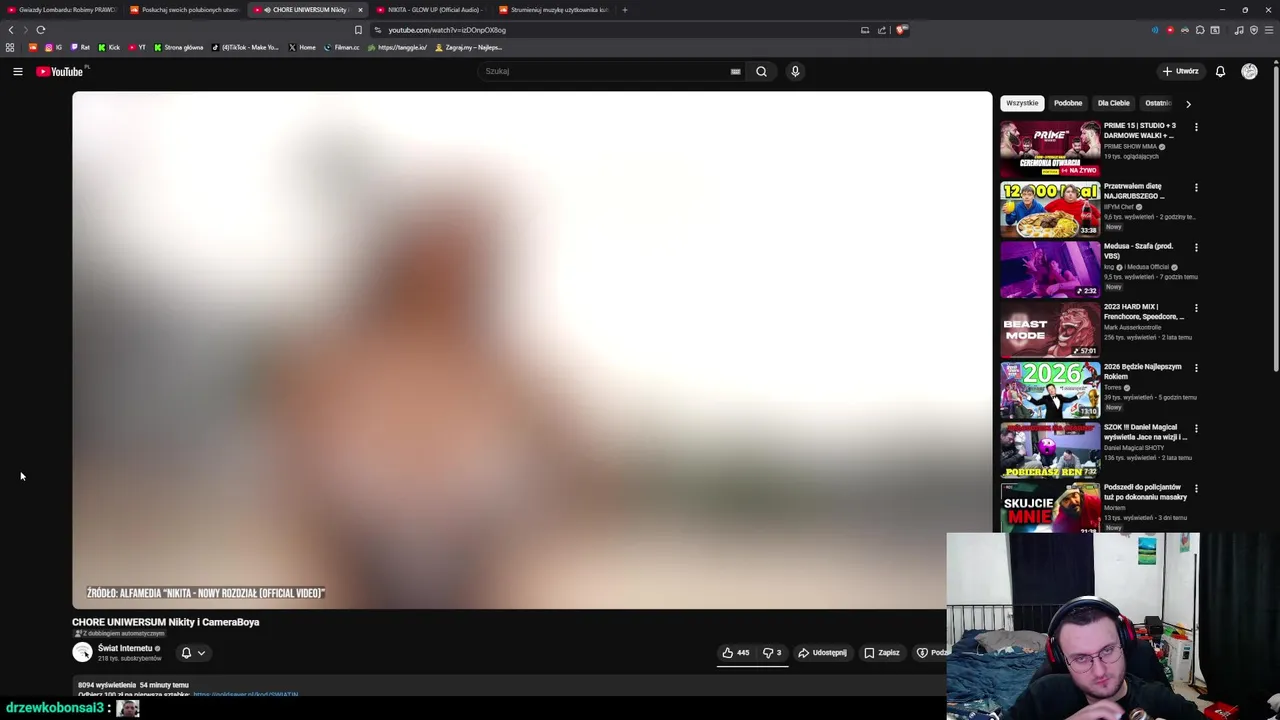The height and width of the screenshot is (720, 1280).
Task: Click the address bar URL
Action: pos(447,30)
